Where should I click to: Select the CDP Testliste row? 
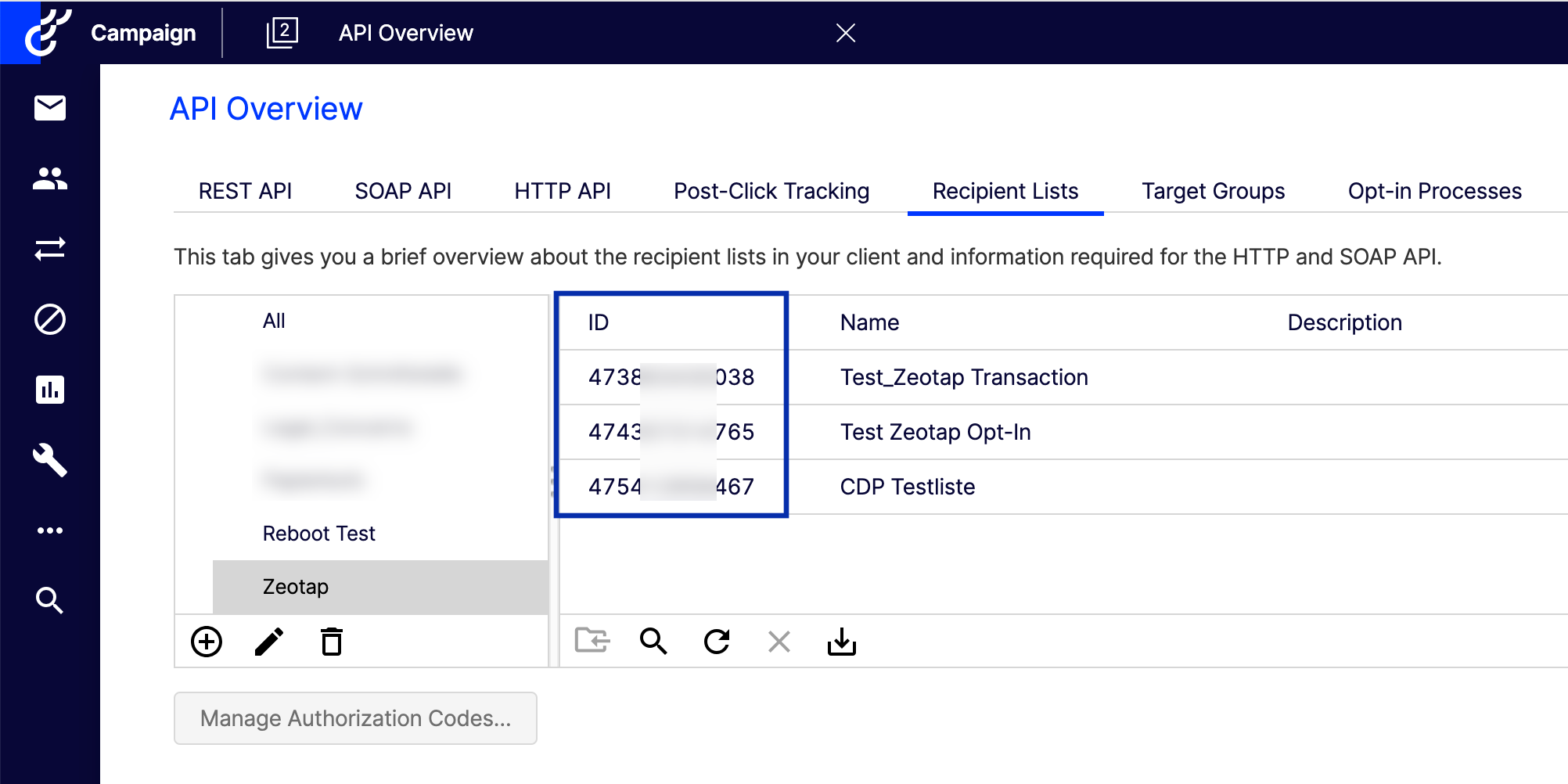[1064, 487]
